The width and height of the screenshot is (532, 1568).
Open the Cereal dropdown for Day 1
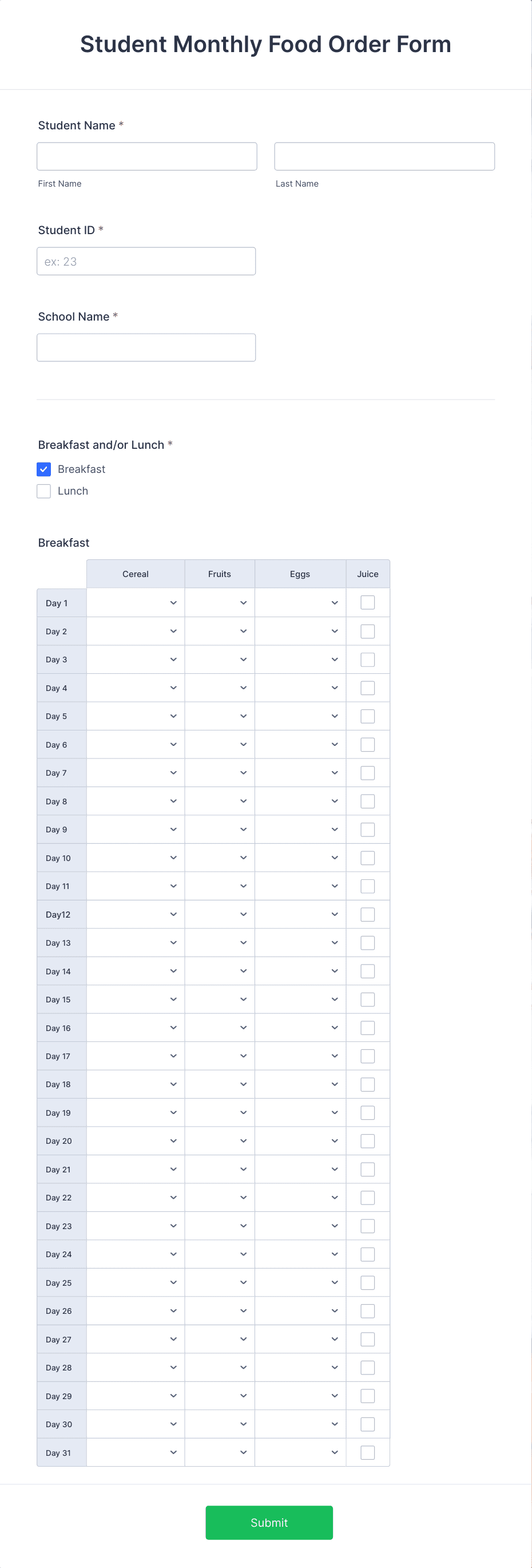[135, 603]
